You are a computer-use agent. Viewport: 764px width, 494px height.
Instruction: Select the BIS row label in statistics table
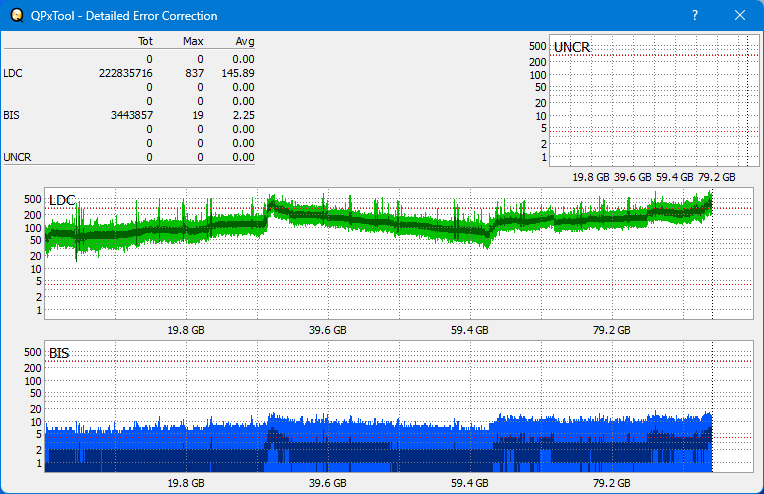11,115
